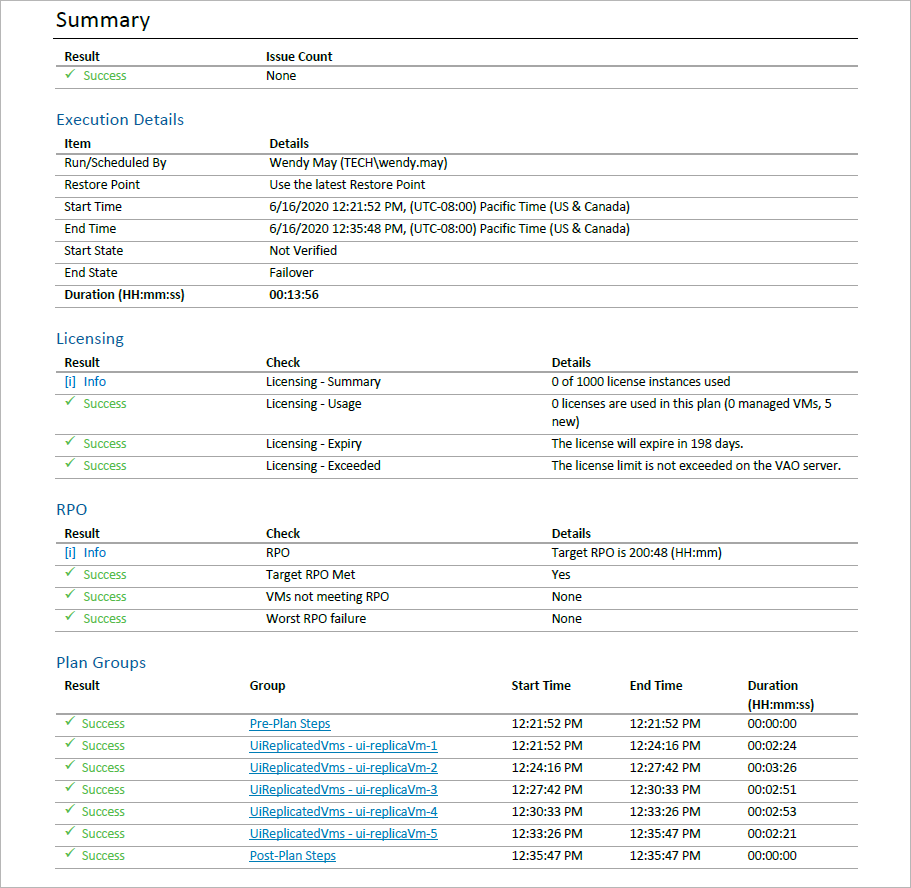
Task: Click the Group column header in Plan Groups
Action: click(x=267, y=686)
